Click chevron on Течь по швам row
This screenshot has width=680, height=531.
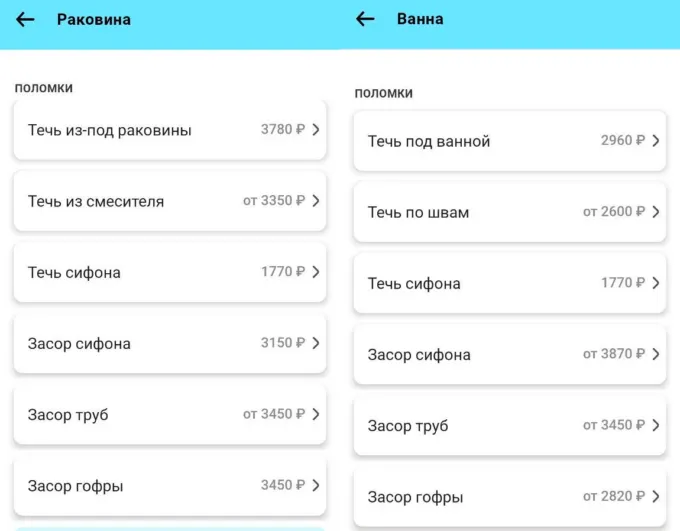point(656,212)
